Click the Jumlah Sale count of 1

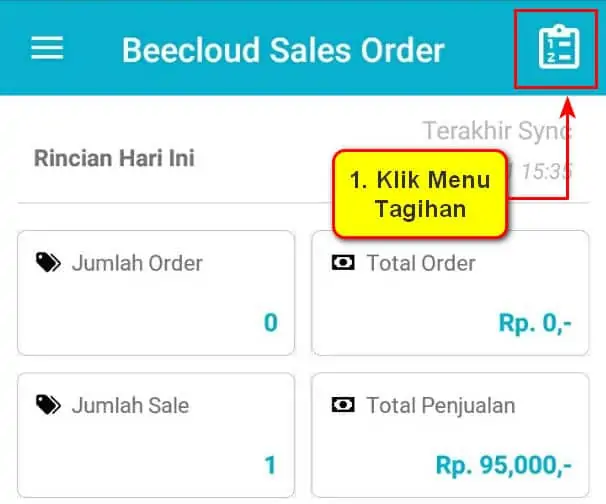point(271,465)
